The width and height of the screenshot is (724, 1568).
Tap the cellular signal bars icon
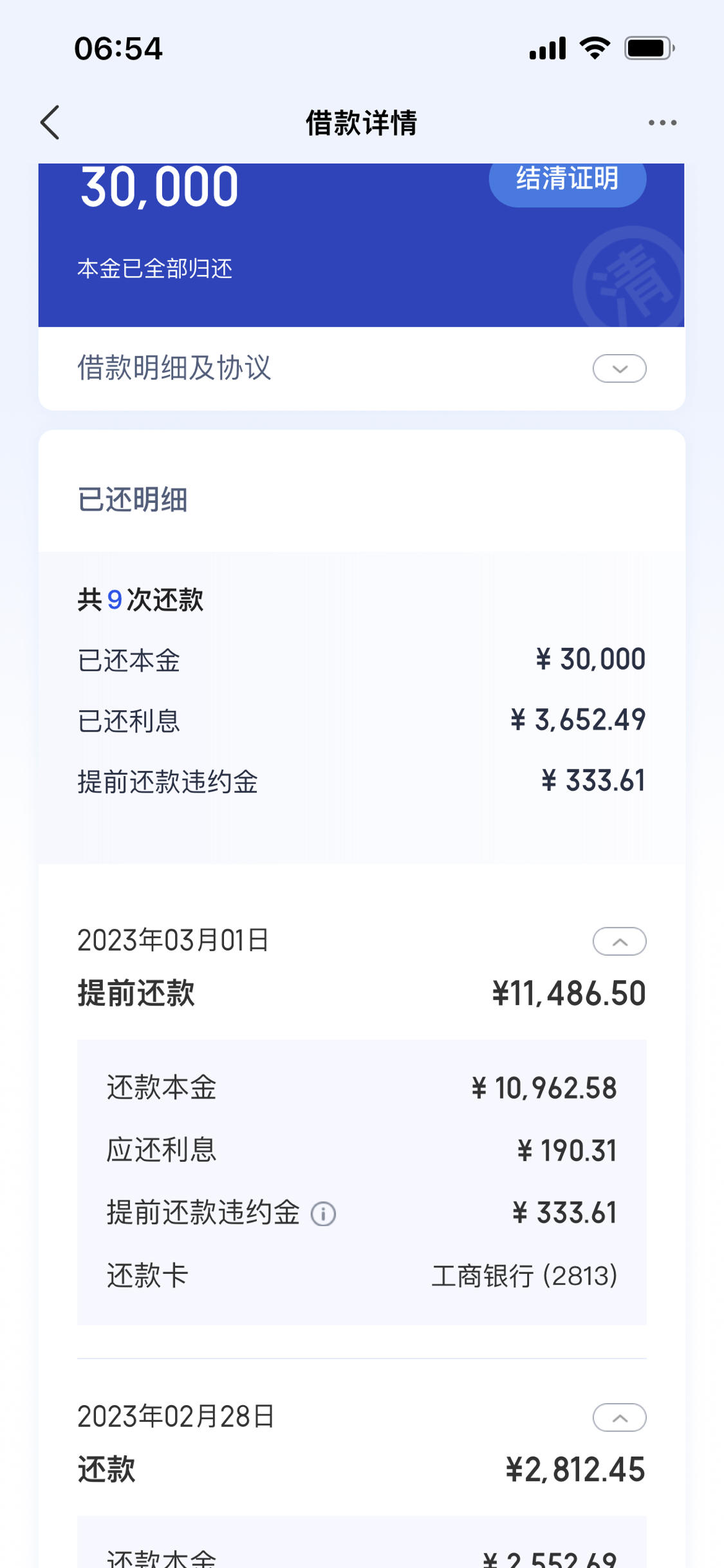548,48
